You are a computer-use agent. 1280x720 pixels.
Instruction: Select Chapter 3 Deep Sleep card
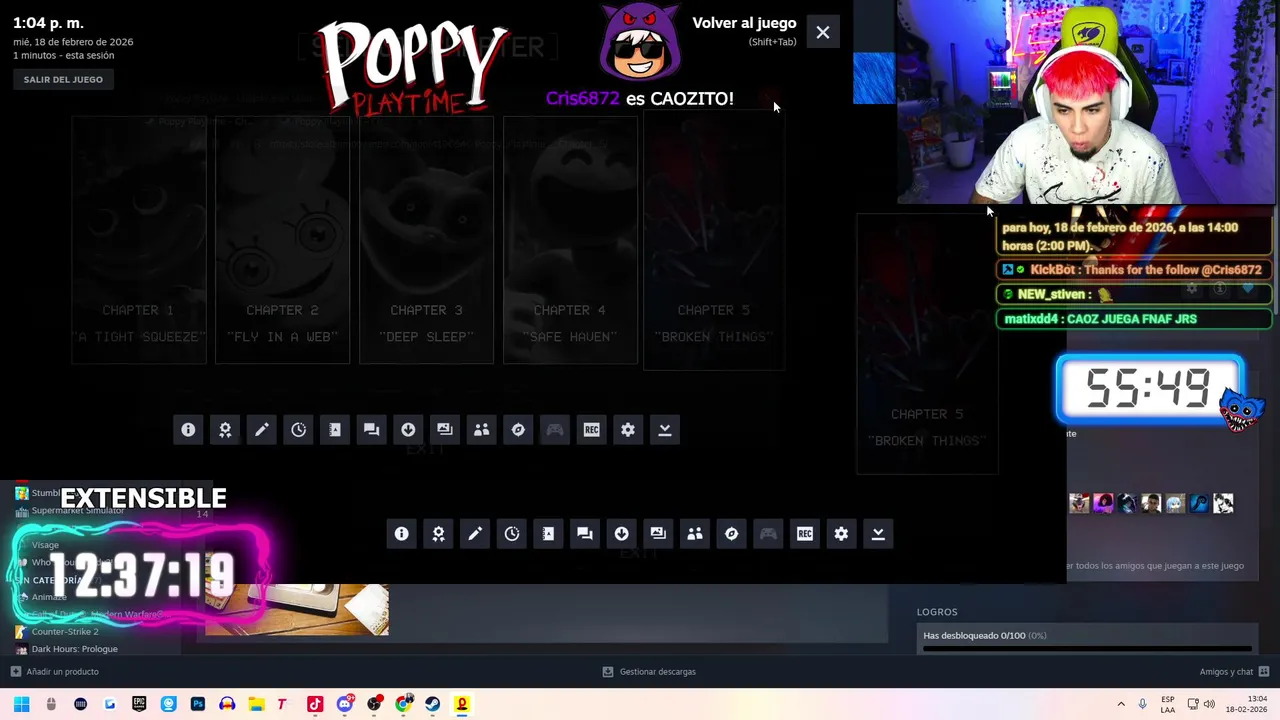(x=426, y=240)
